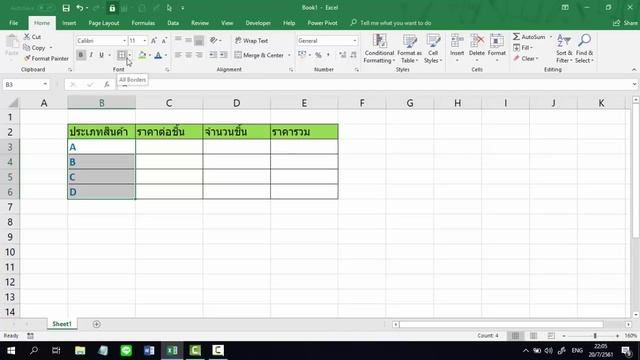Undo the last action
The width and height of the screenshot is (640, 360).
click(x=80, y=8)
